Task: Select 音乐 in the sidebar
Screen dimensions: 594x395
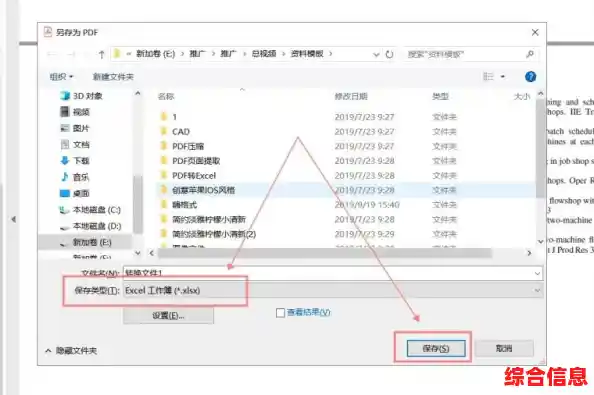Action: pos(81,177)
